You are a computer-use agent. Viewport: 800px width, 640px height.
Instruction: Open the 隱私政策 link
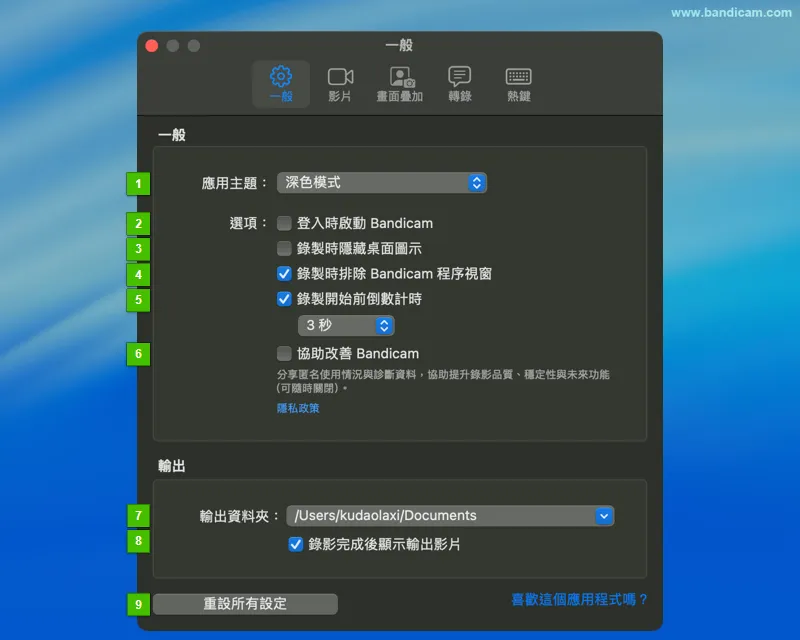point(298,408)
